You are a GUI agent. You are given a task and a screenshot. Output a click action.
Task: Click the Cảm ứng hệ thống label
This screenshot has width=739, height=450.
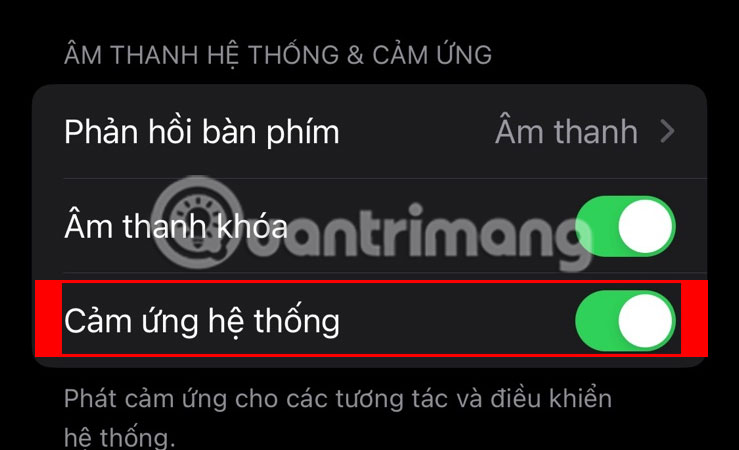[x=202, y=322]
